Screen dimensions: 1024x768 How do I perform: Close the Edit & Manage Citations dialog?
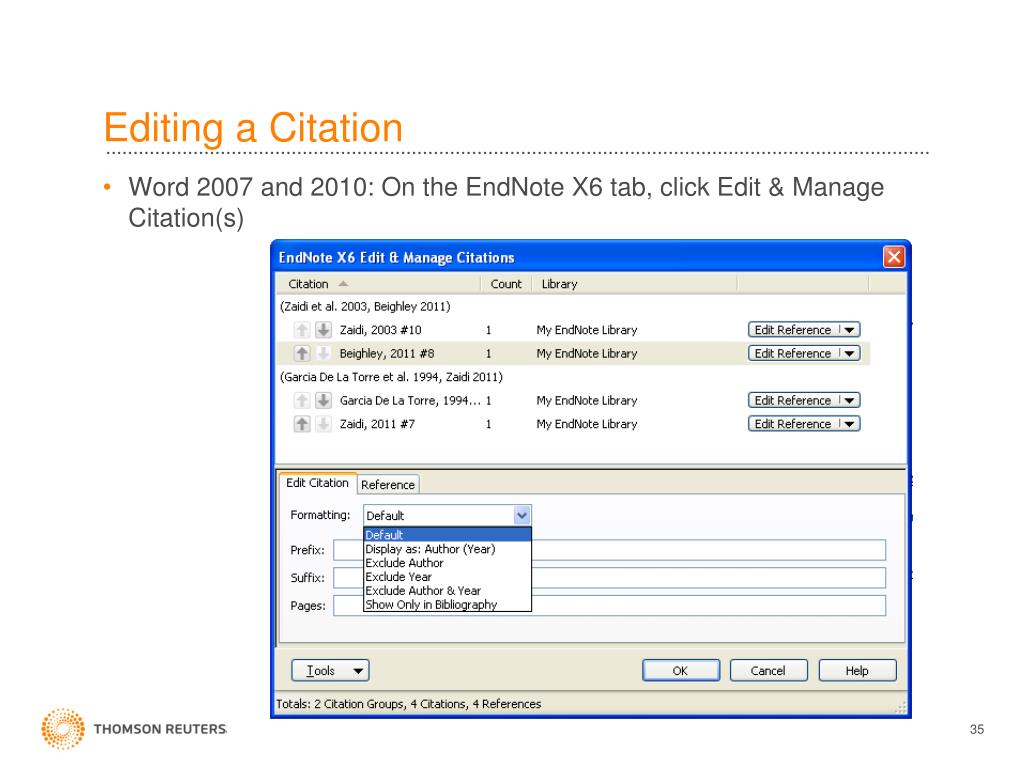tap(893, 257)
